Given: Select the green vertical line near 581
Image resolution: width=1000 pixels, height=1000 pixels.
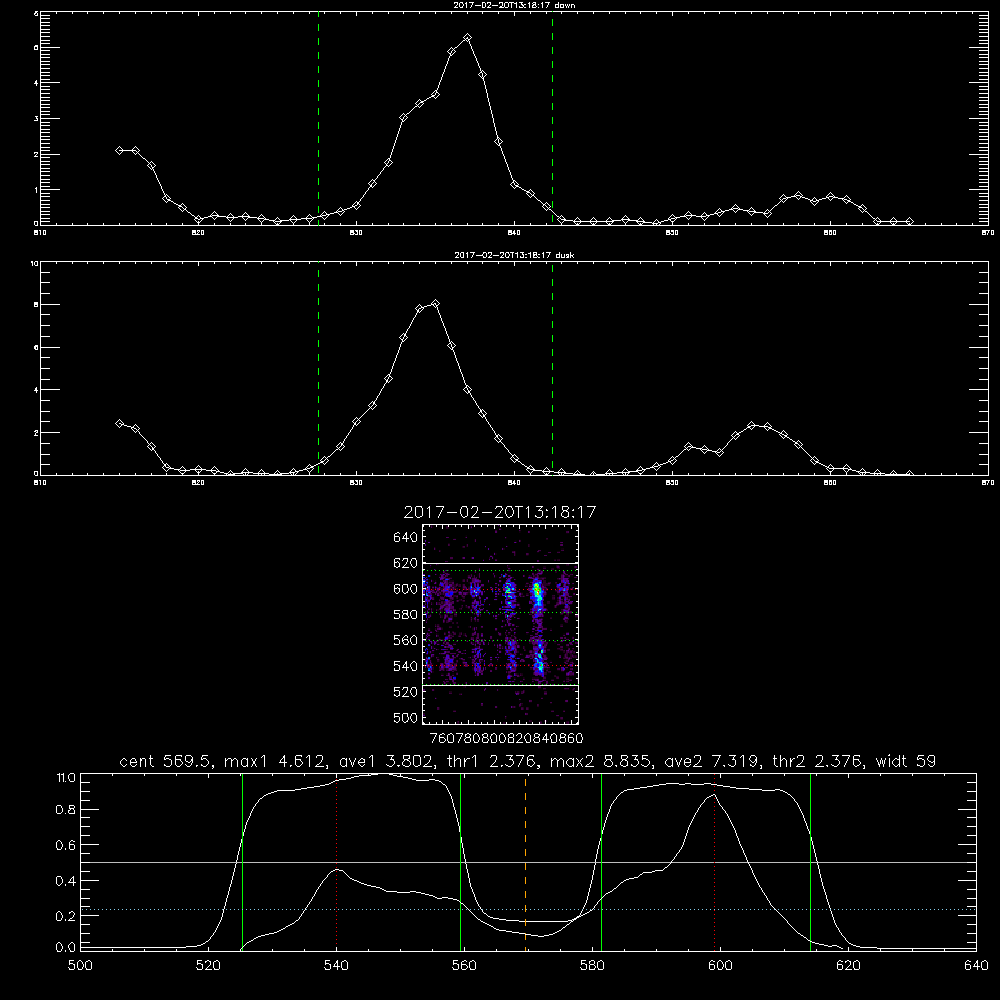Looking at the screenshot, I should 601,862.
